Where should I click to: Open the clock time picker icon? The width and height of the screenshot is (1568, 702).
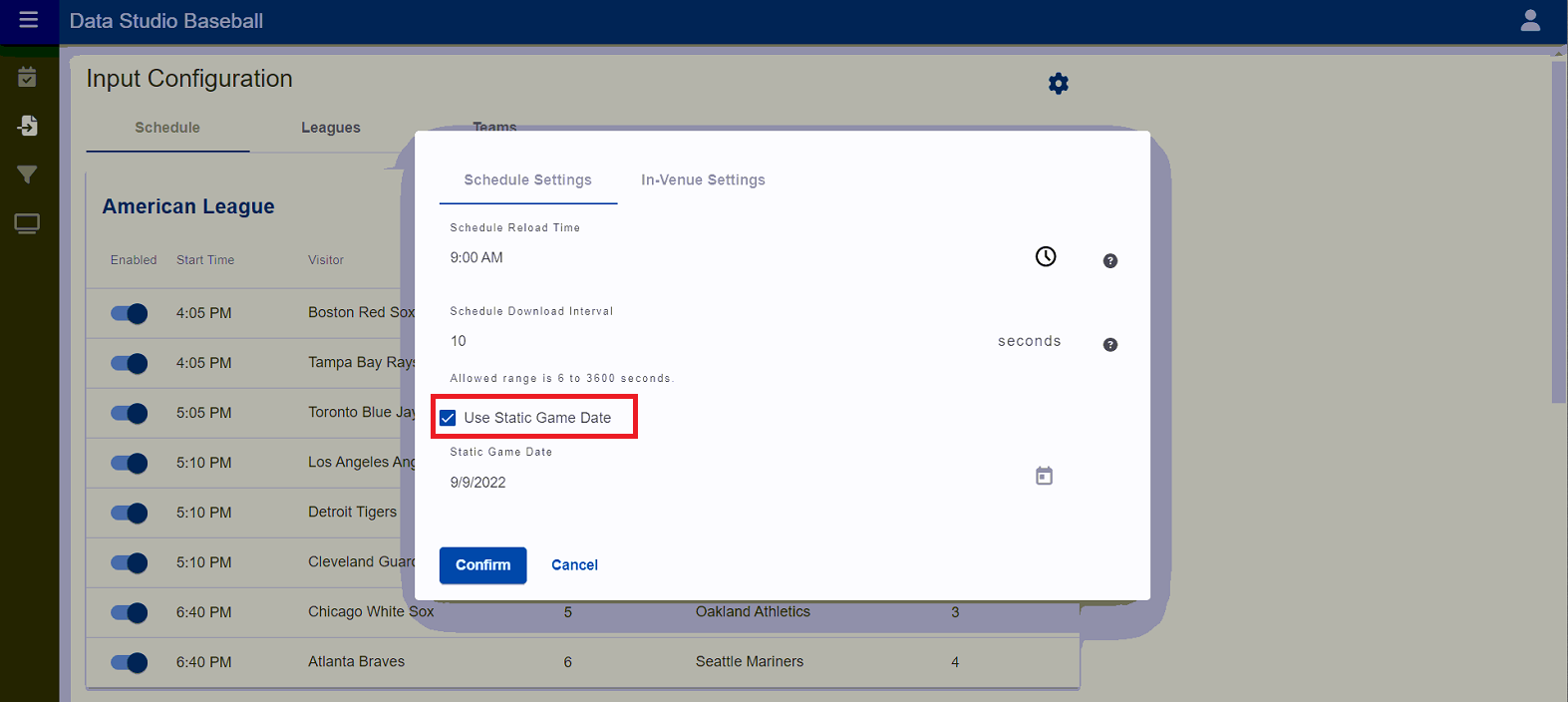pos(1045,257)
